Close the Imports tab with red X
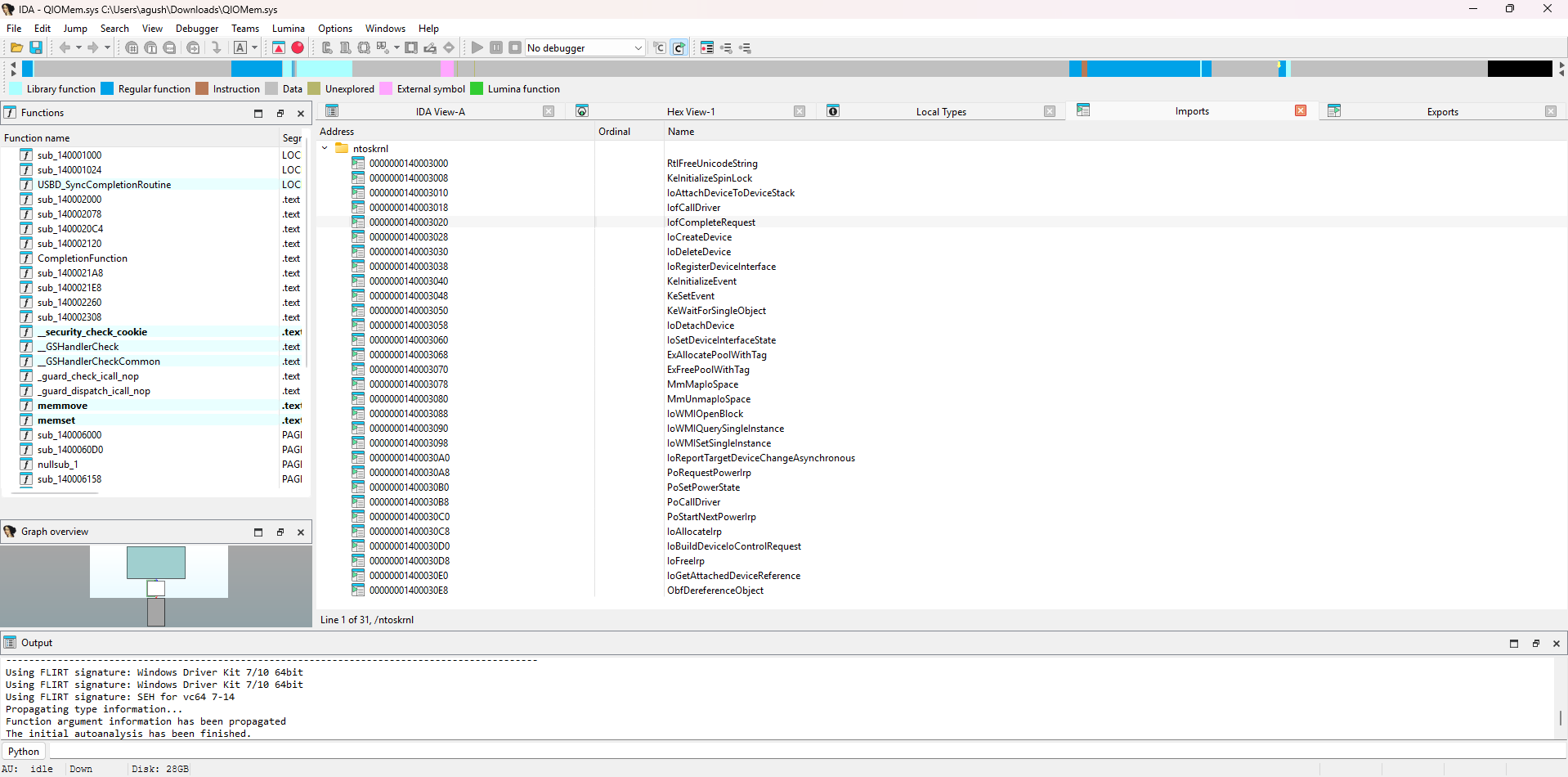The image size is (1568, 777). point(1301,111)
